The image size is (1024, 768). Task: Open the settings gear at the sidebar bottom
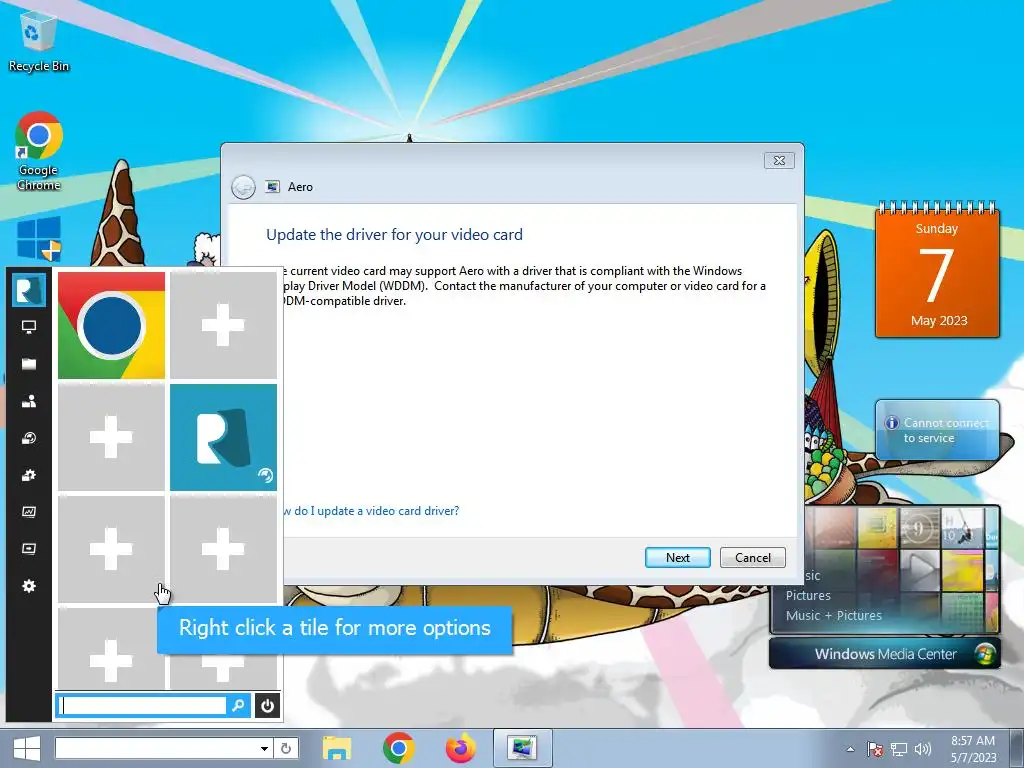pos(29,586)
